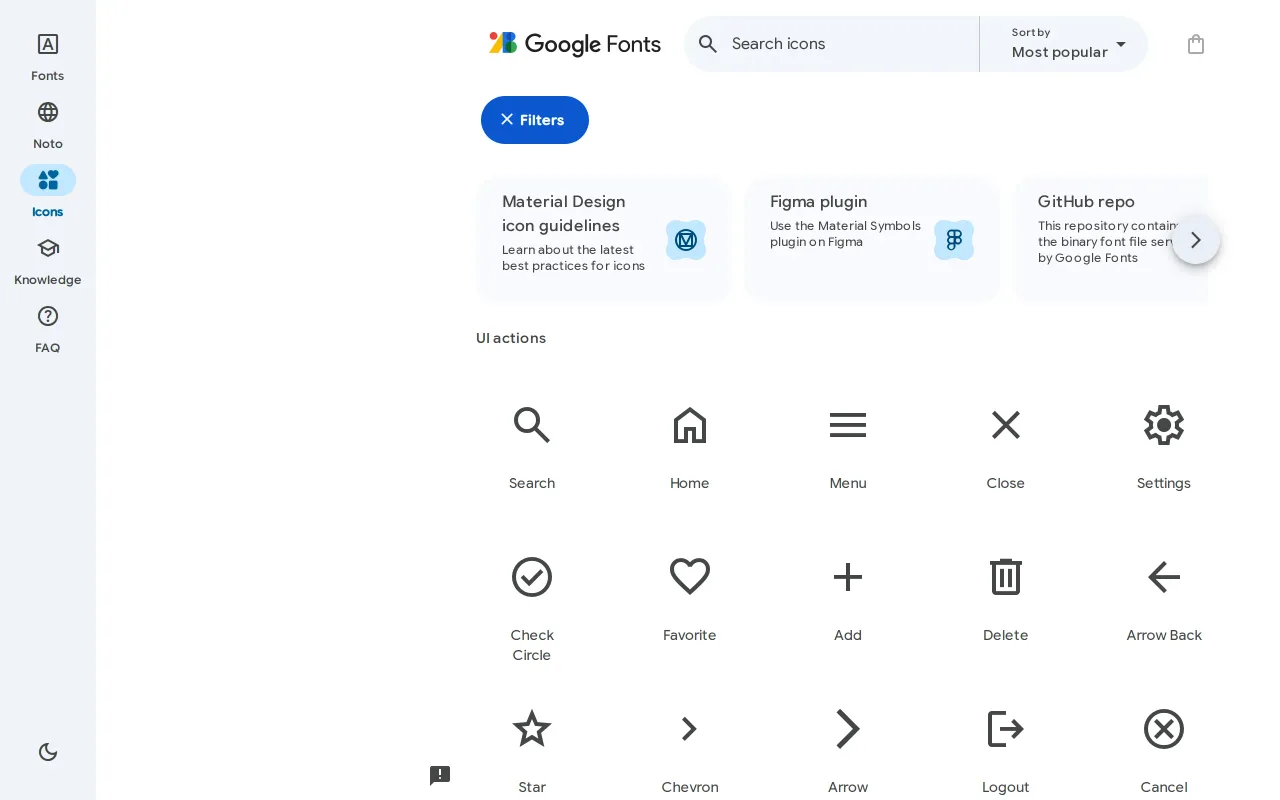Choose the Add plus icon

click(x=848, y=577)
